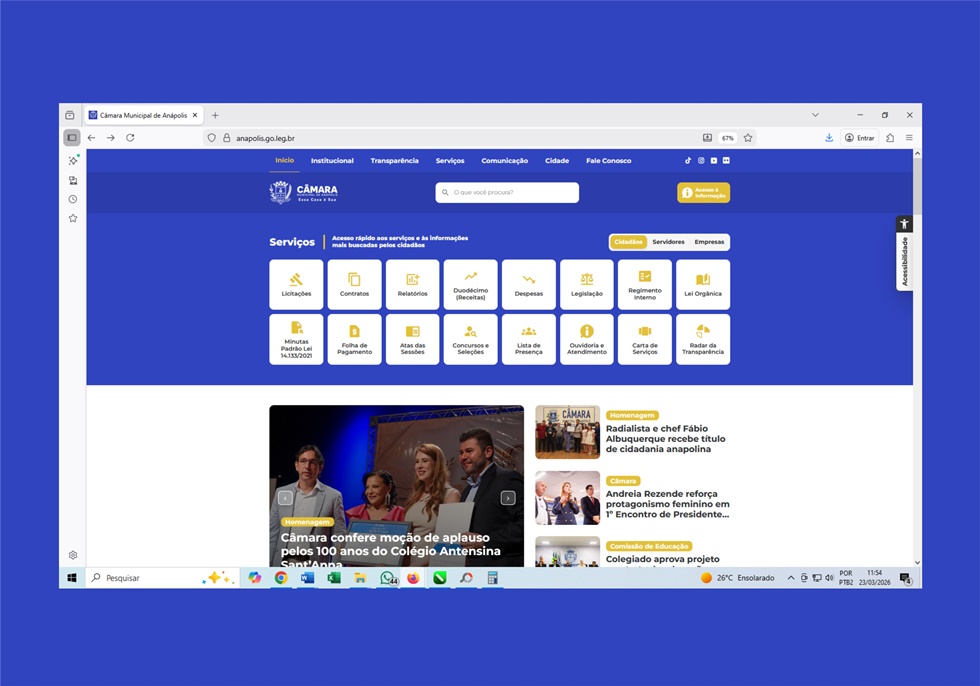The height and width of the screenshot is (686, 980).
Task: Switch services filter to Empresas
Action: pyautogui.click(x=709, y=242)
